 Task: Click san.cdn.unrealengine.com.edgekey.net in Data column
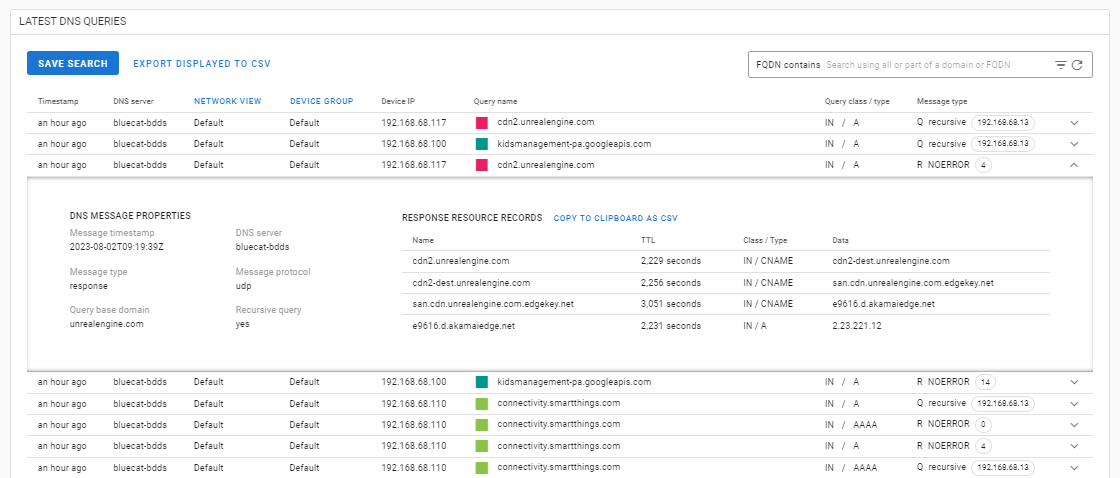tap(914, 283)
